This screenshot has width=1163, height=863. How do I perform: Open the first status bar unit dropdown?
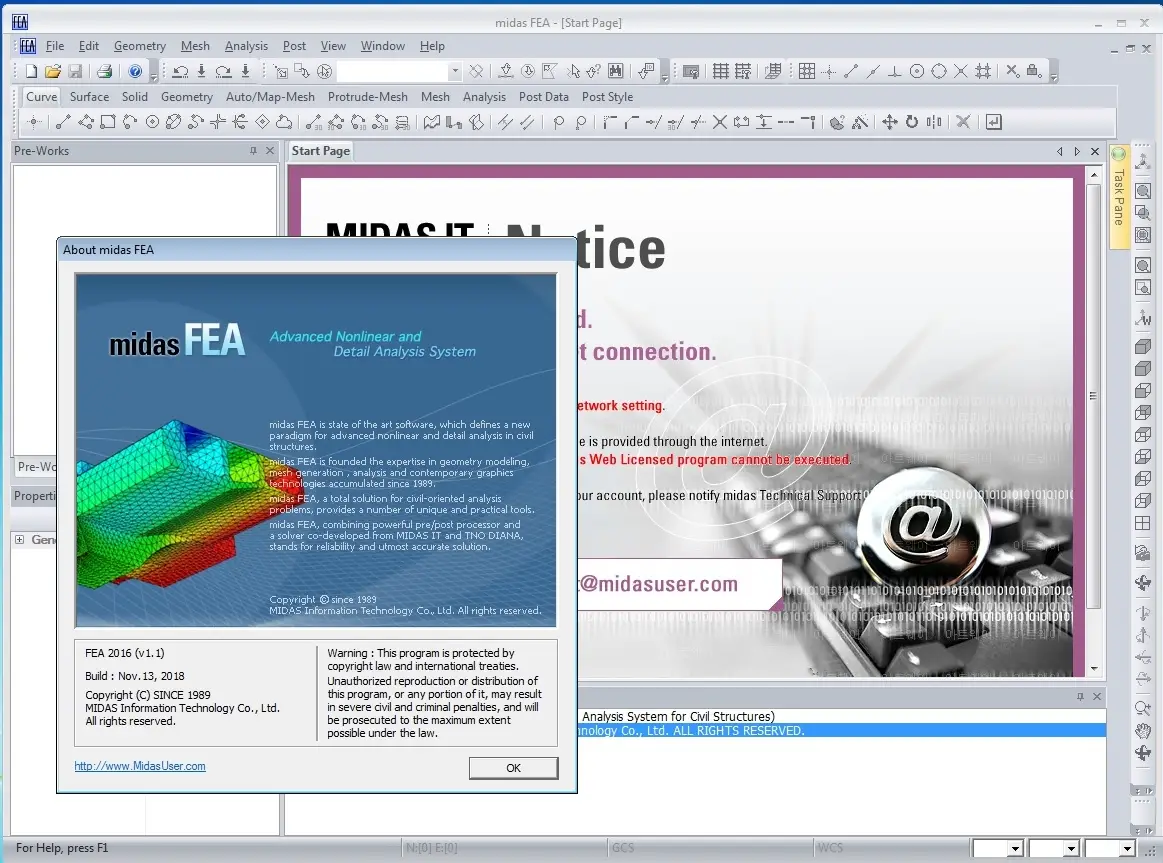1015,848
